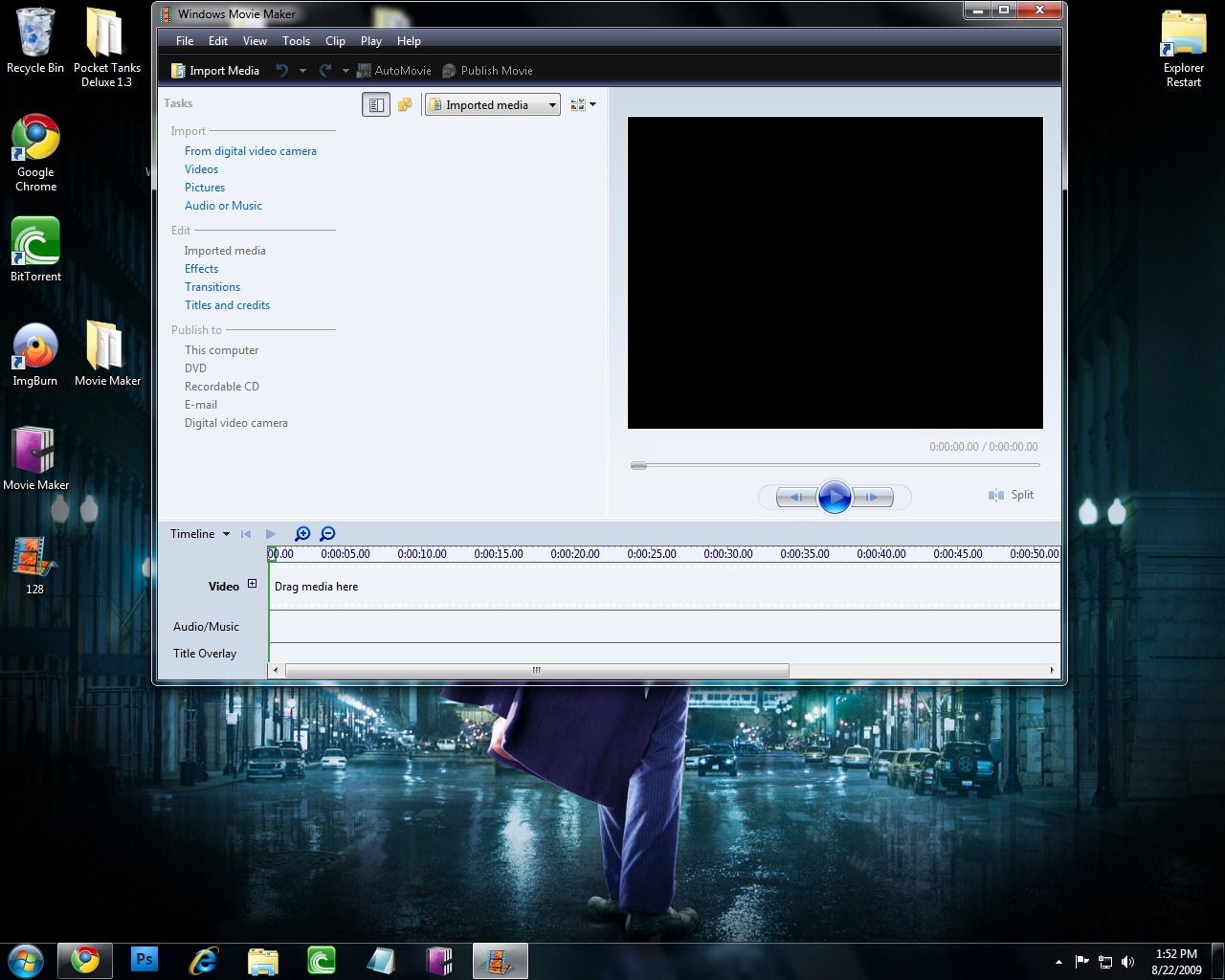Click the Publish Movie toolbar button

click(x=488, y=71)
